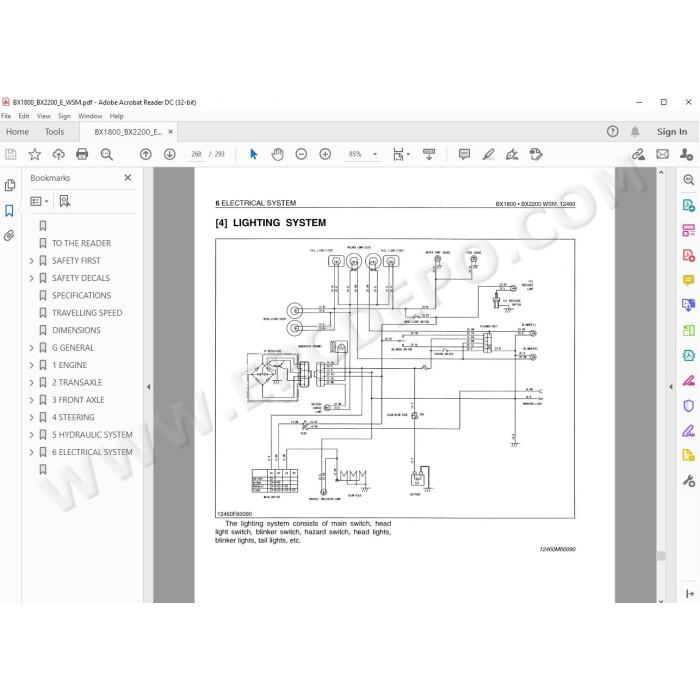Zoom in with plus icon
This screenshot has width=700, height=700.
pyautogui.click(x=325, y=154)
